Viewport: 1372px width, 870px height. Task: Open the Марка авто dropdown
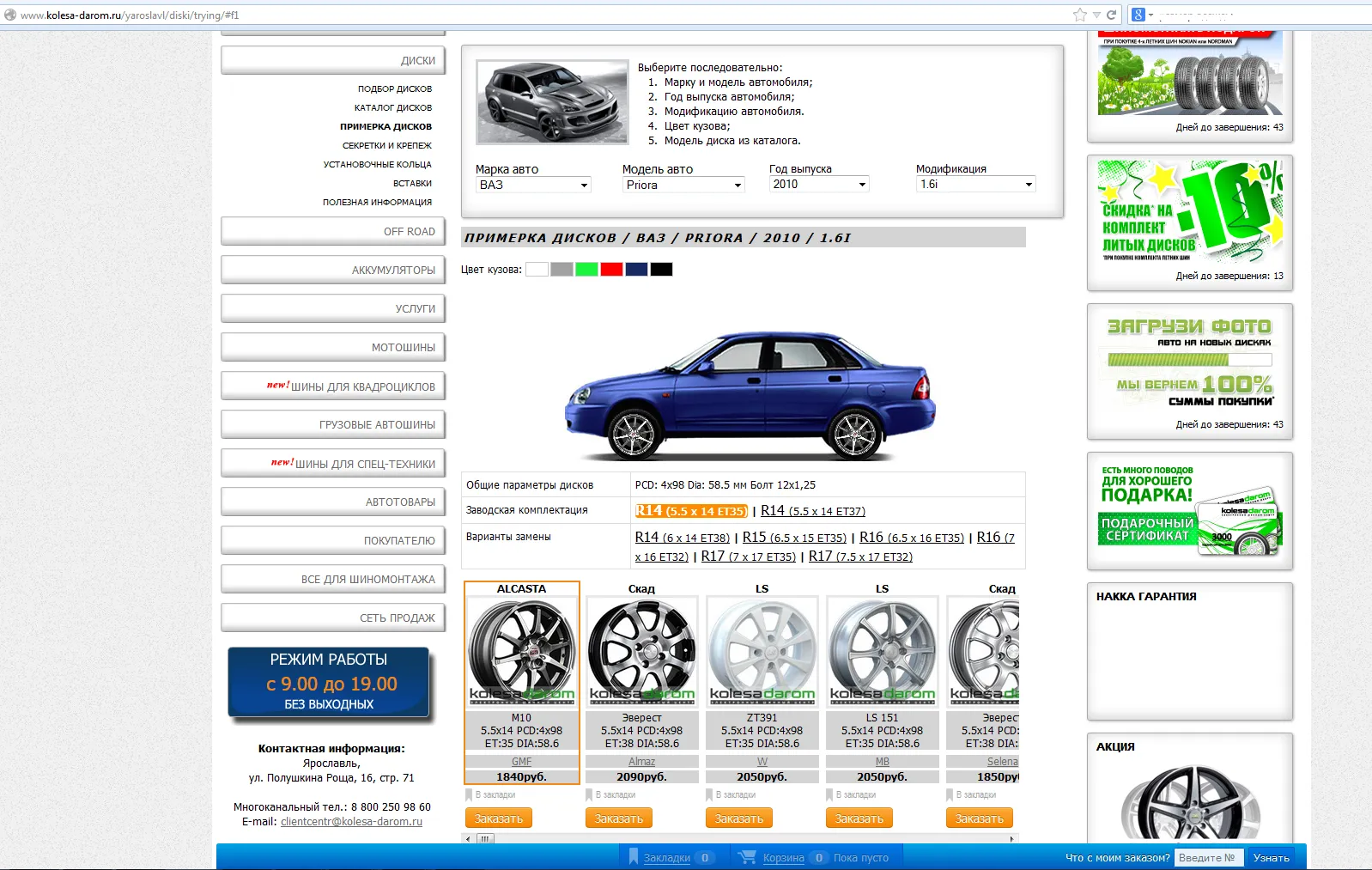(x=533, y=185)
